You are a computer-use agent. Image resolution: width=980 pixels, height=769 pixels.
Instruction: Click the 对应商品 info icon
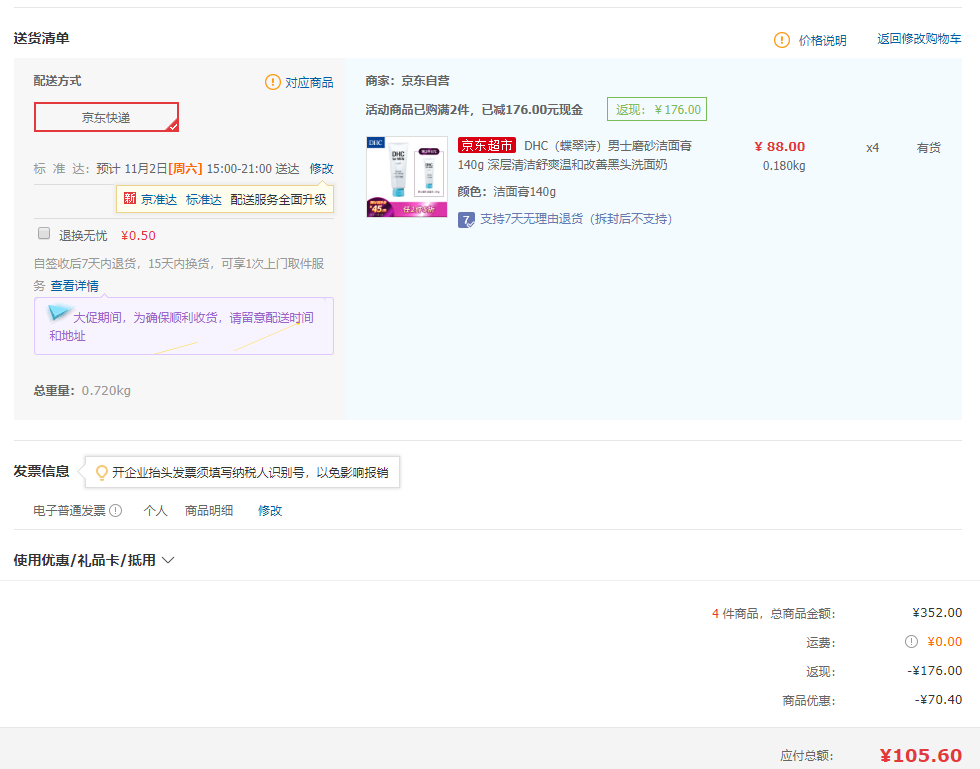(272, 82)
